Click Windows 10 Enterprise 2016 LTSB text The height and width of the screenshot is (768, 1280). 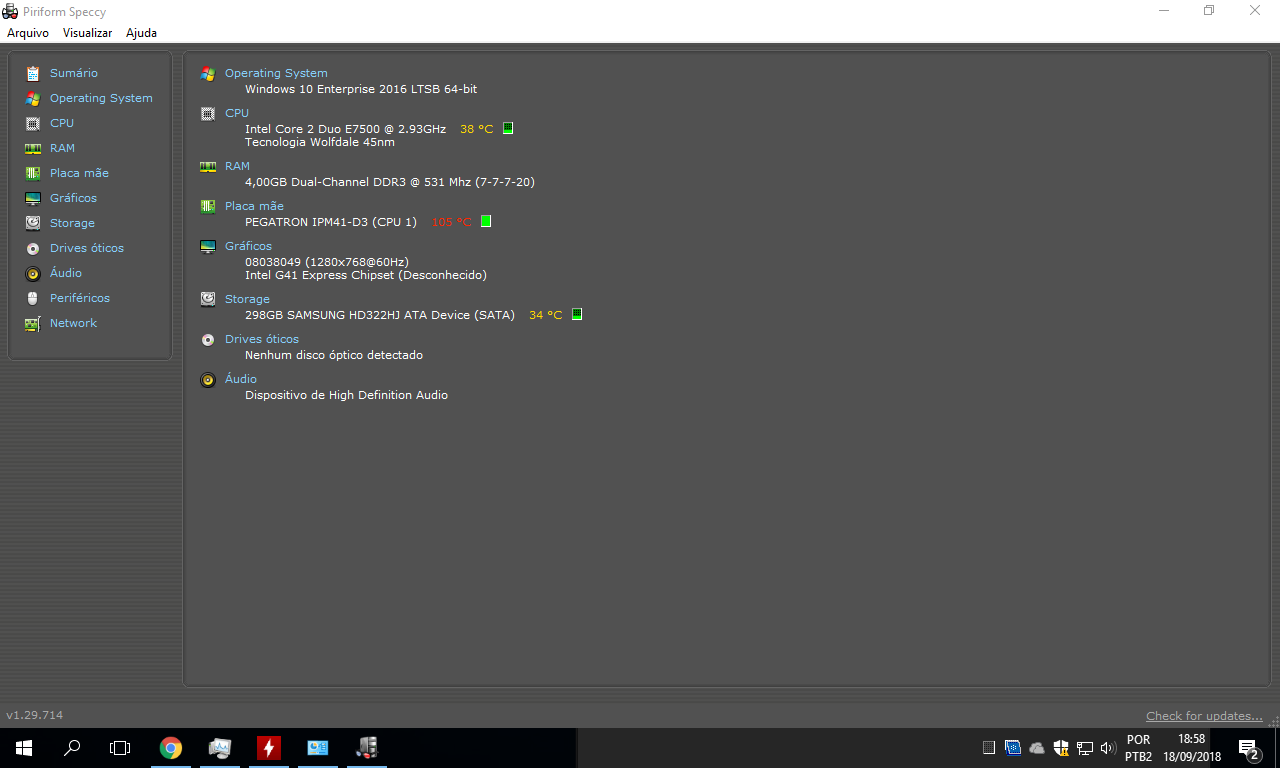(361, 89)
